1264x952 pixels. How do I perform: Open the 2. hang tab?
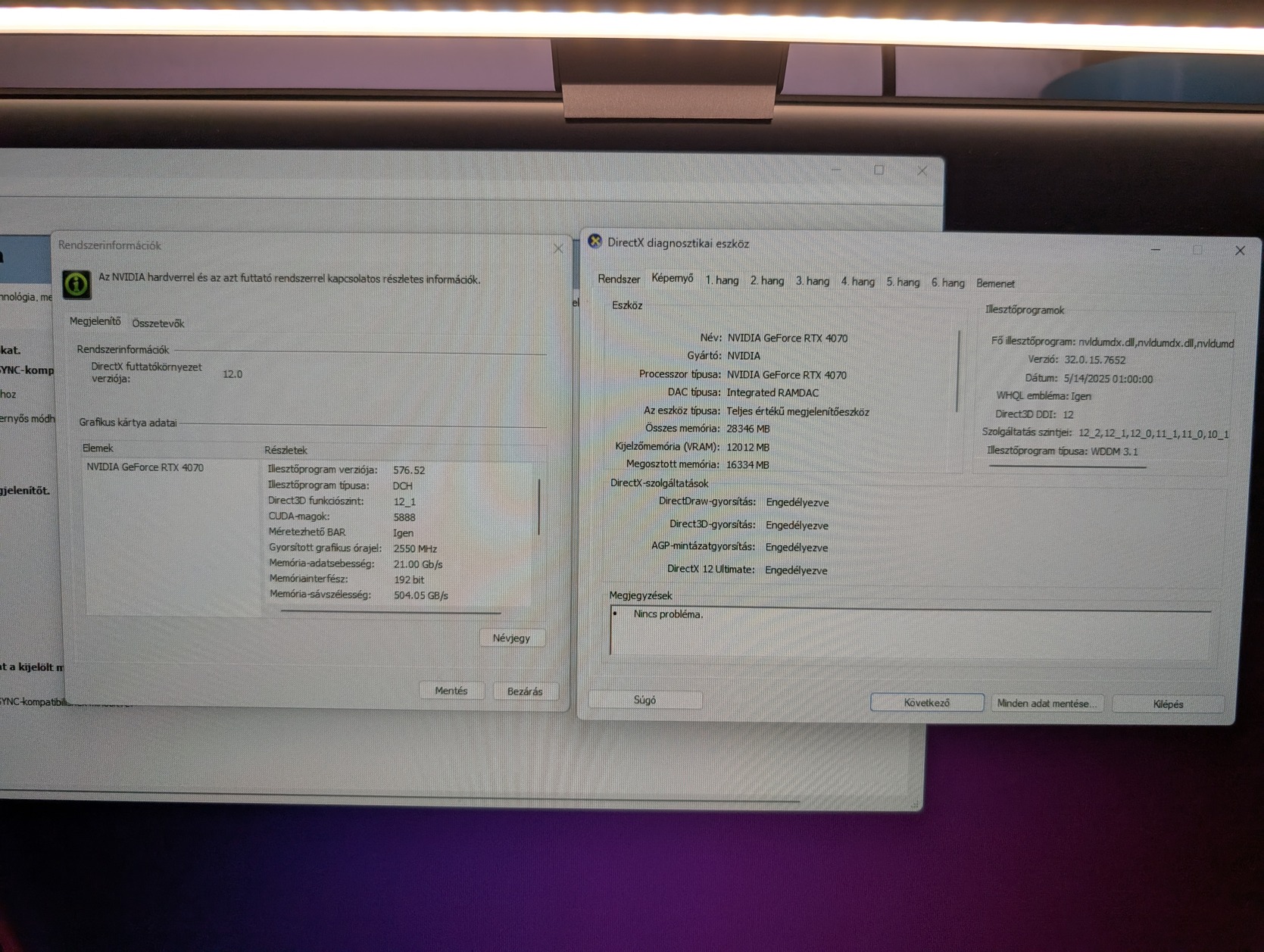point(767,281)
